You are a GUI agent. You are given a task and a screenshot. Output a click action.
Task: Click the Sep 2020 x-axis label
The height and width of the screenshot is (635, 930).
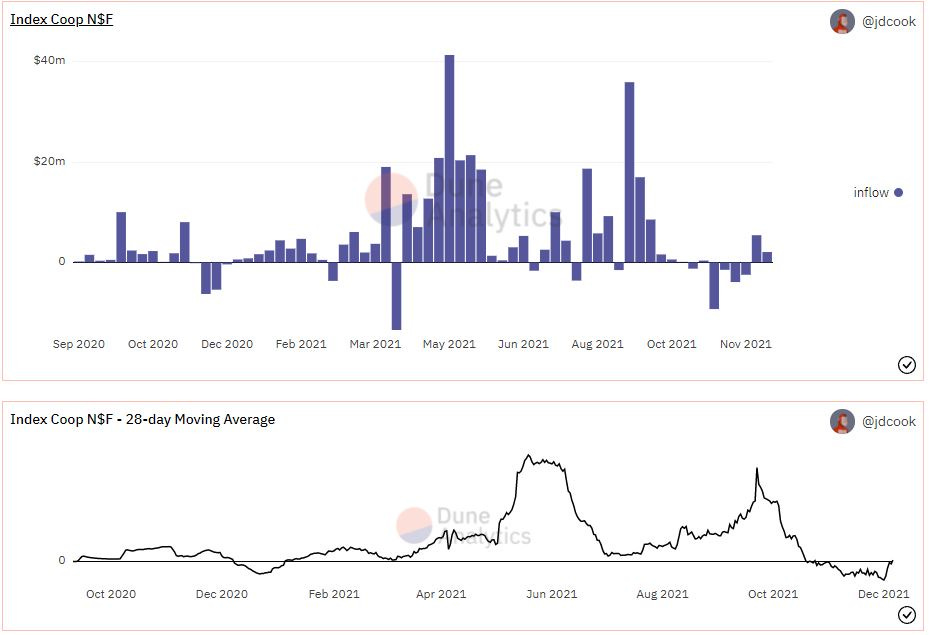tap(79, 344)
